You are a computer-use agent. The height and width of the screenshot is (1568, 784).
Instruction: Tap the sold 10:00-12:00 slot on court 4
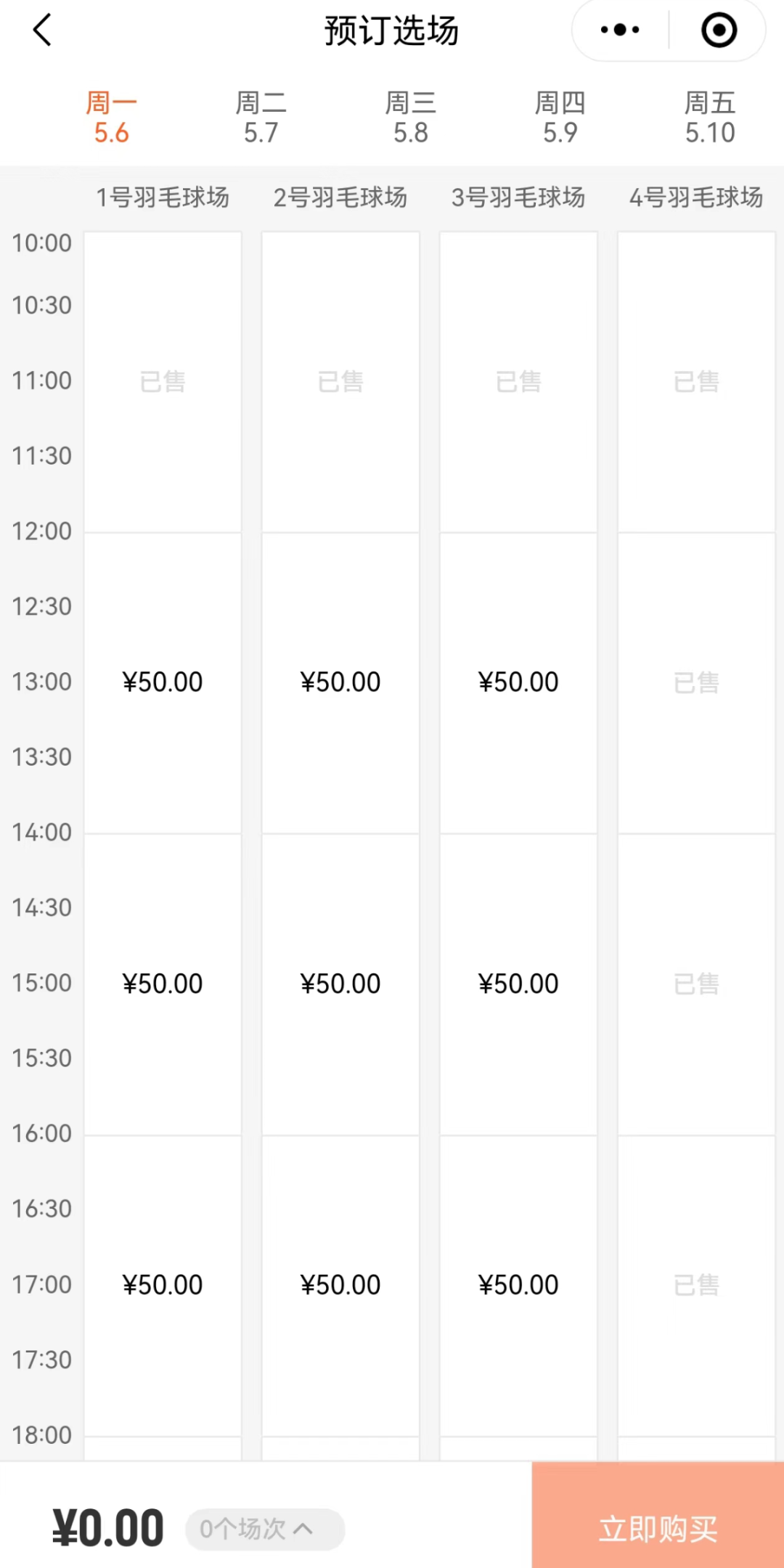696,382
